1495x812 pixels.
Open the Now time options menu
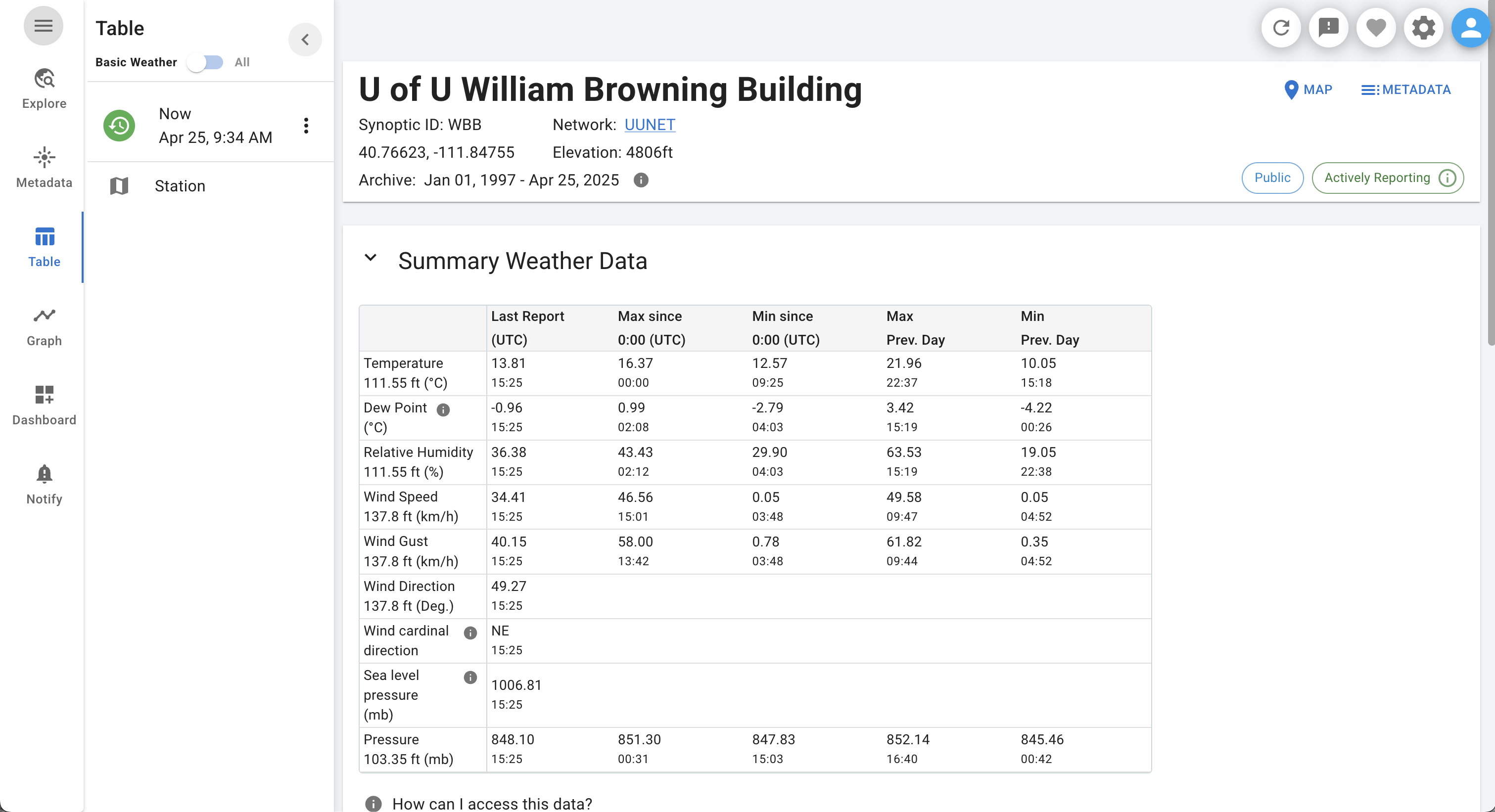[306, 125]
